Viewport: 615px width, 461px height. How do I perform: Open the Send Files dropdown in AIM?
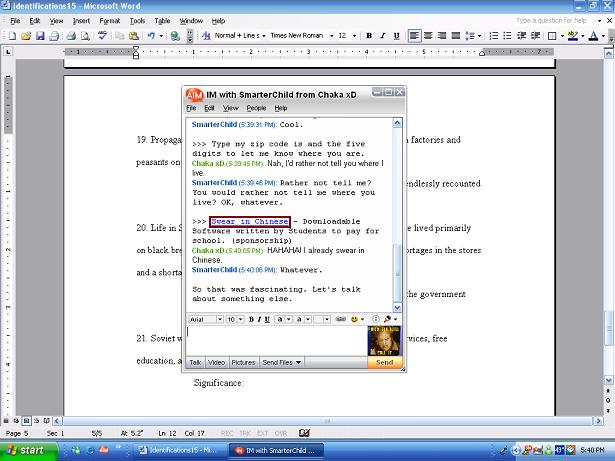tap(282, 363)
